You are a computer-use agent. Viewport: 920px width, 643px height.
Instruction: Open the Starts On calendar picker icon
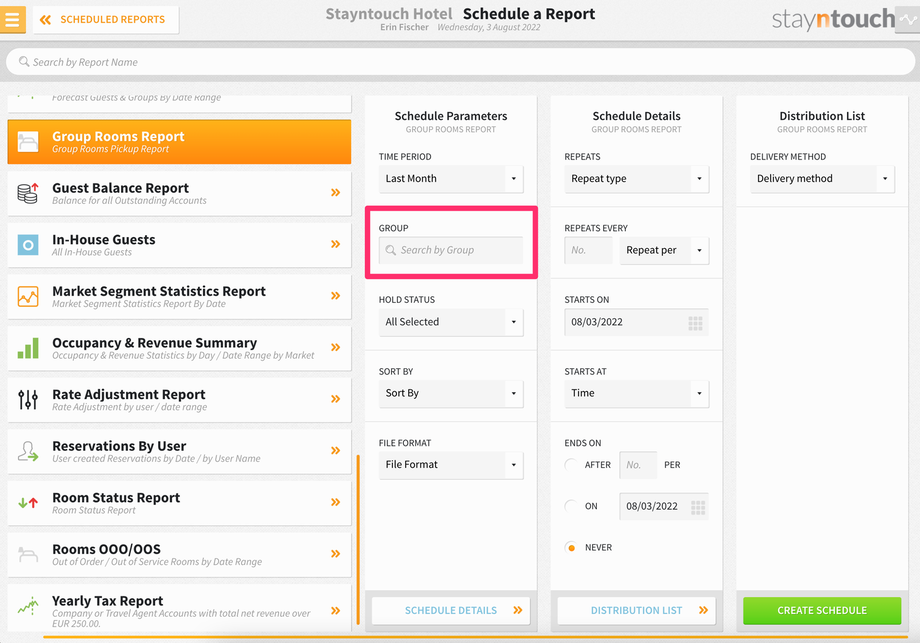(x=695, y=323)
